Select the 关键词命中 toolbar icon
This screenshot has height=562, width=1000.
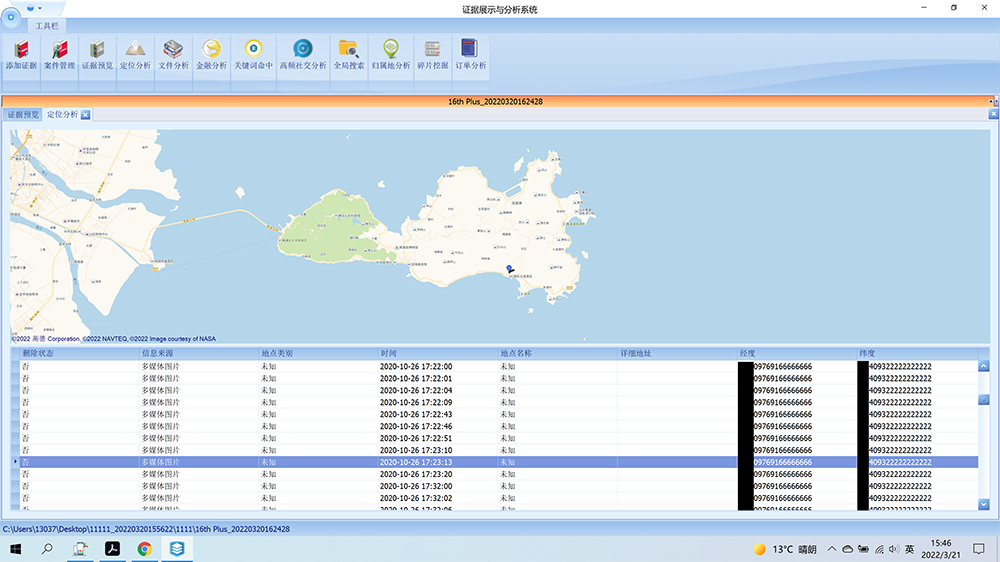[253, 55]
